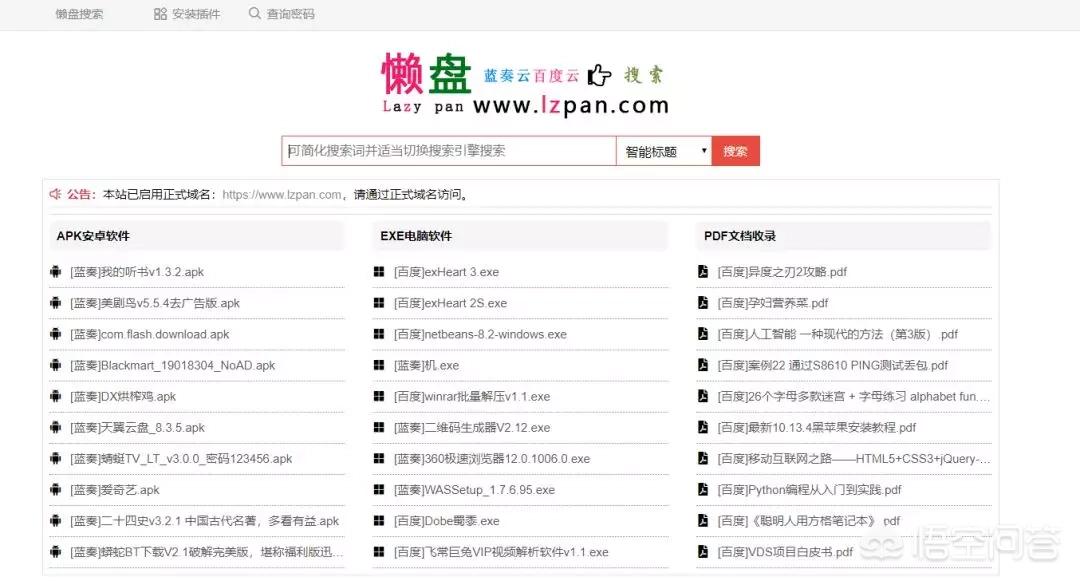This screenshot has width=1080, height=581.
Task: Open [蓝奏]WASSetup_1.7.6.95.exe
Action: coord(475,489)
